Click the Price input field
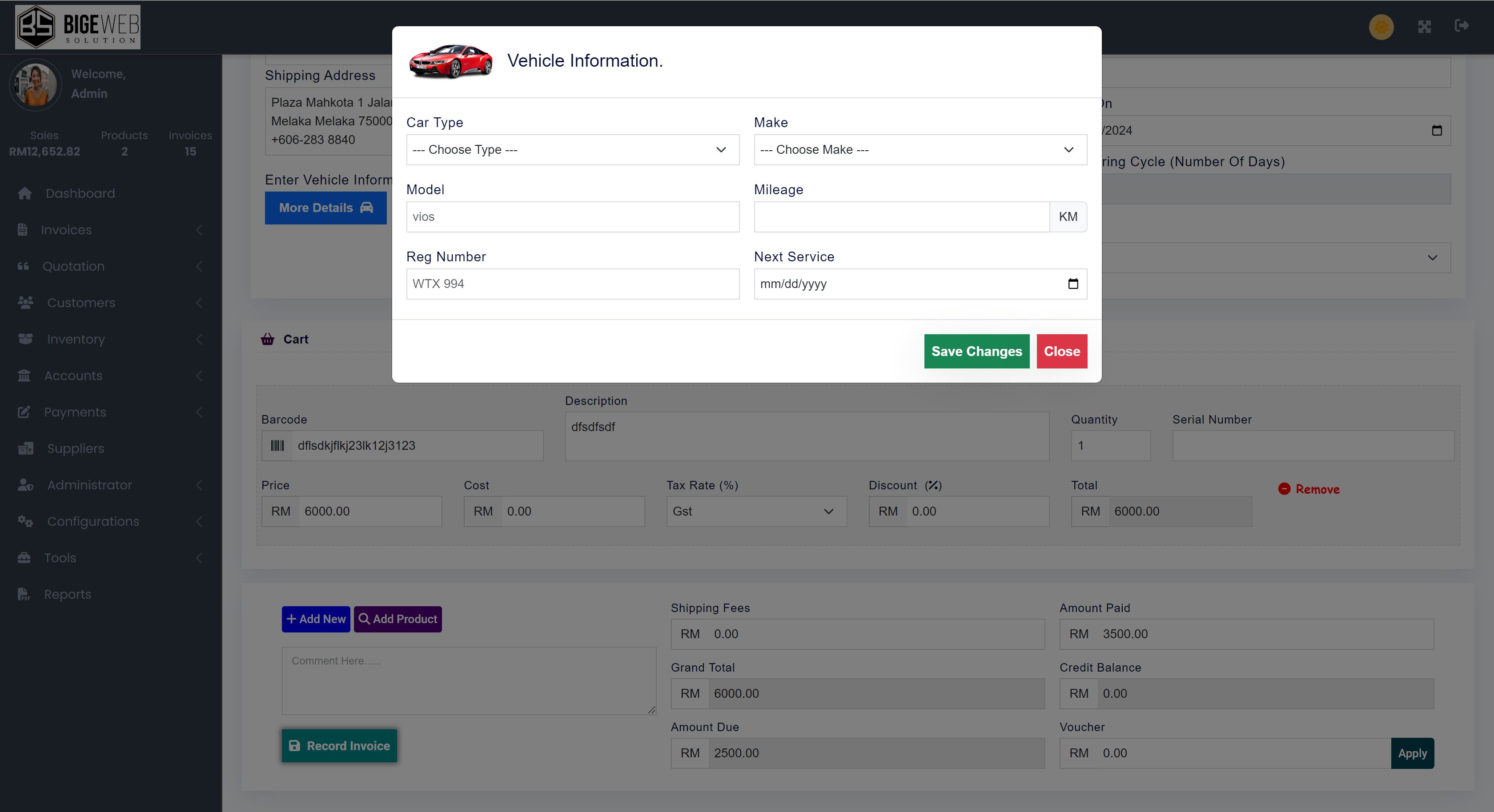The image size is (1494, 812). tap(370, 511)
